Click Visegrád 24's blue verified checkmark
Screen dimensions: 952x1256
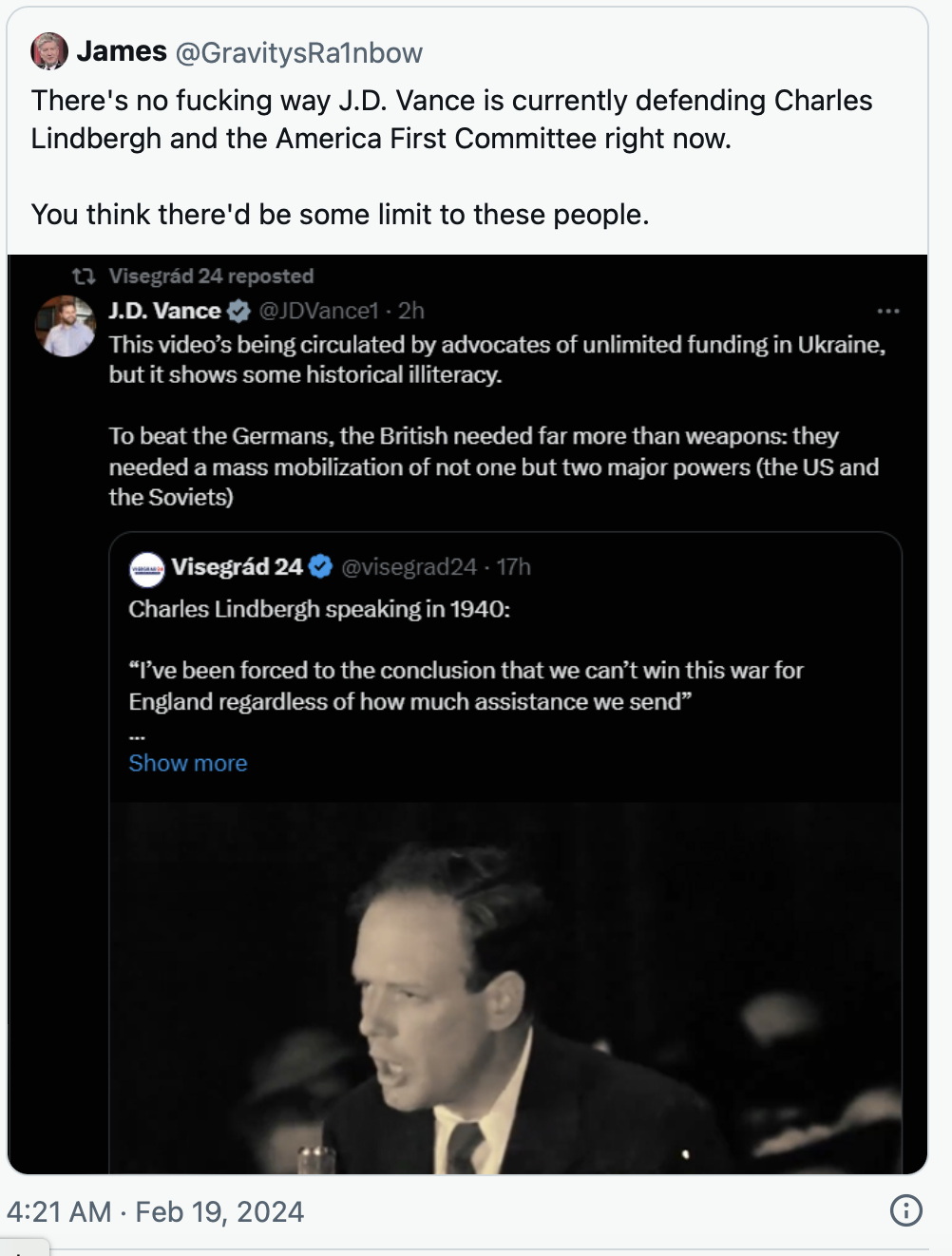click(x=321, y=567)
